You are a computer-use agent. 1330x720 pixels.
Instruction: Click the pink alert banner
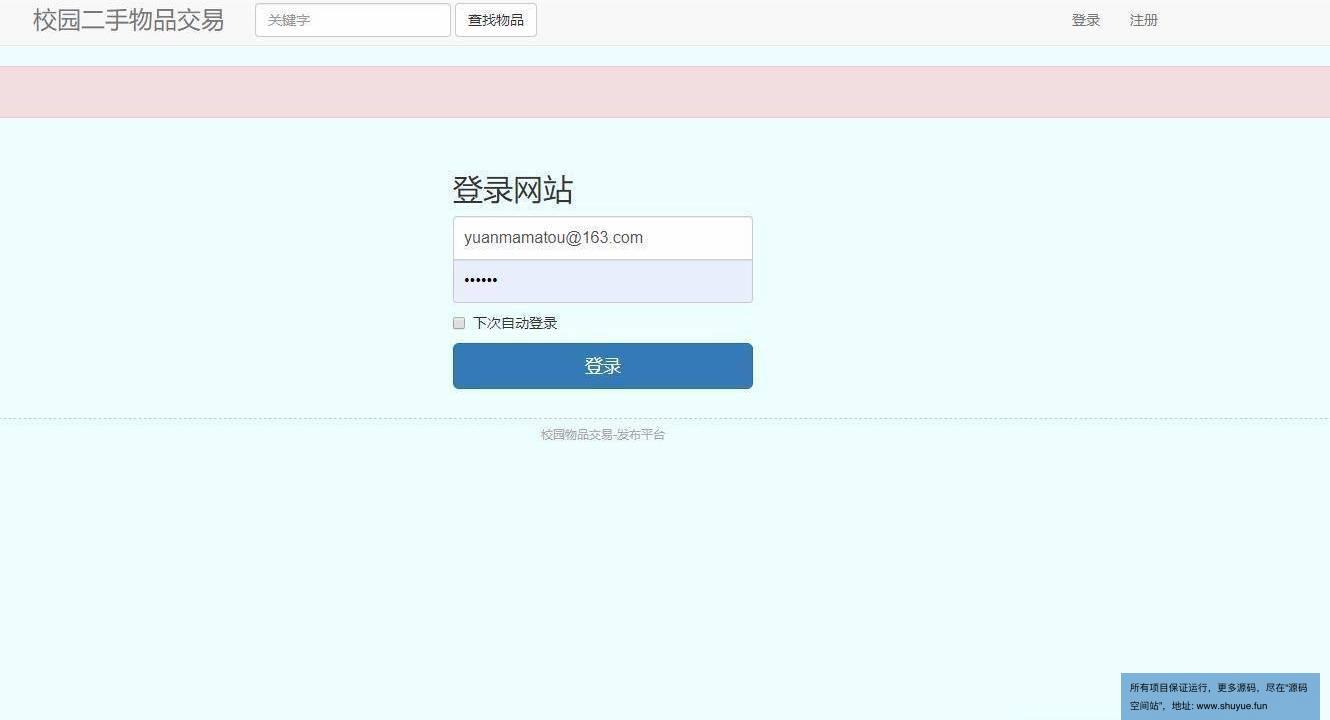pos(664,92)
